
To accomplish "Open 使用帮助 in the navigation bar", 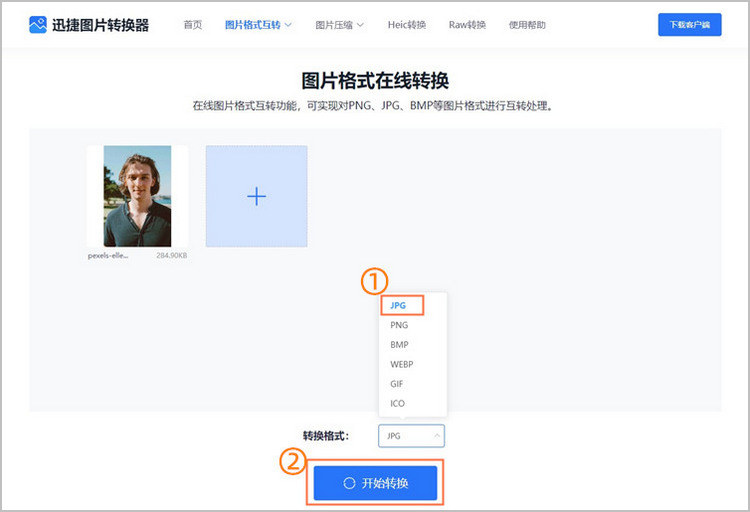I will tap(527, 25).
